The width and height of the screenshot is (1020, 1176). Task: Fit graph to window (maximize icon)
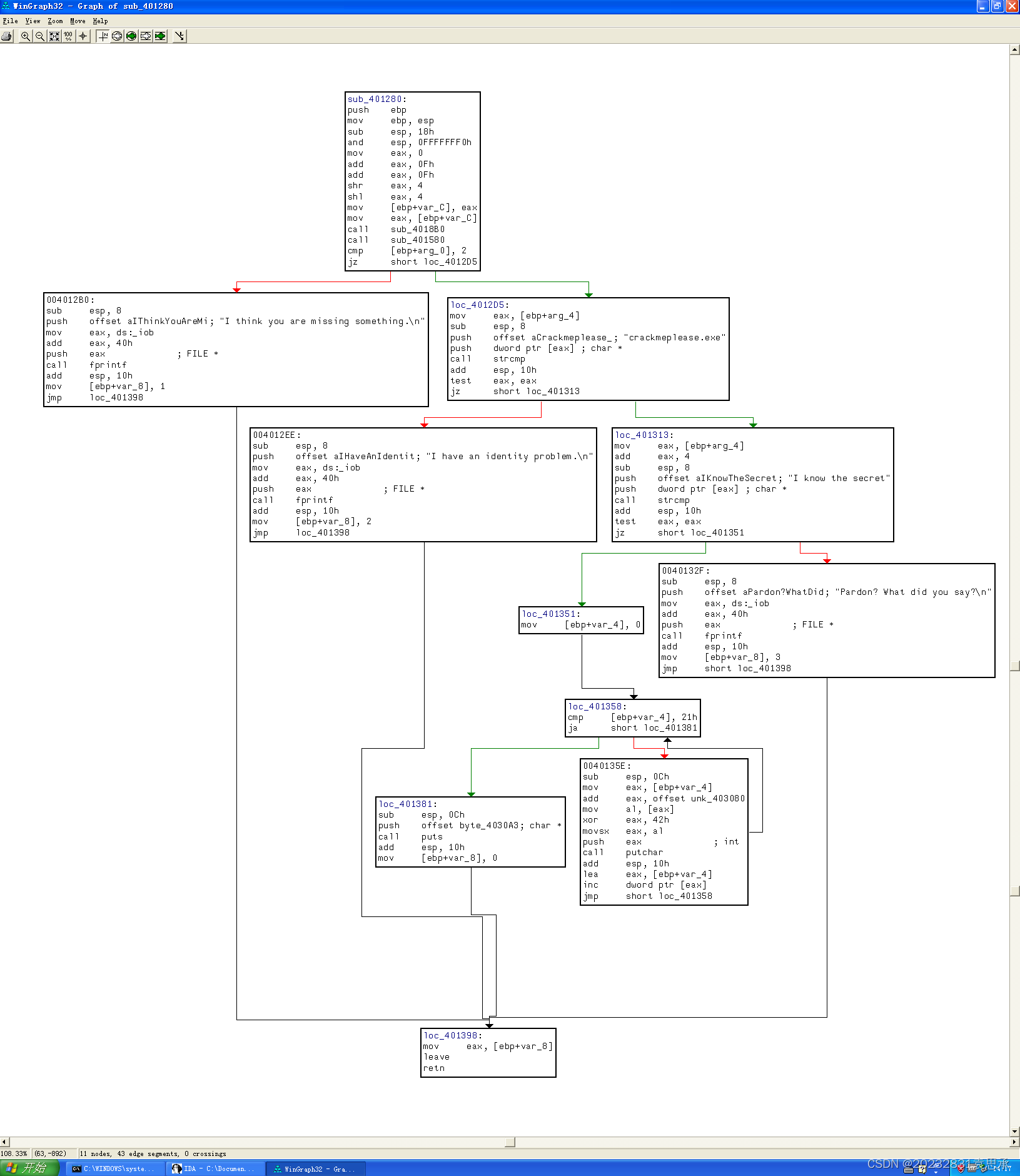(x=54, y=36)
